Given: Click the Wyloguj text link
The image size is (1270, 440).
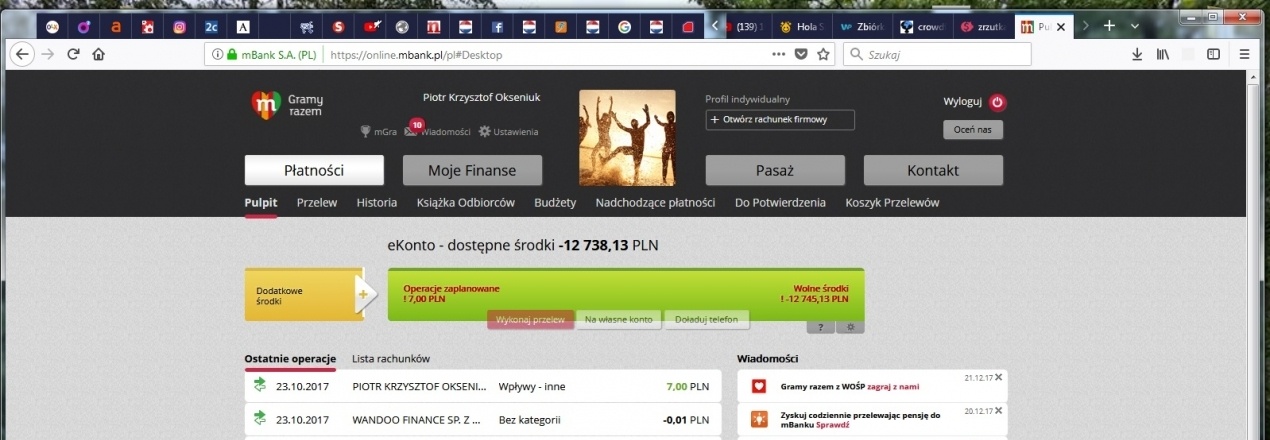Looking at the screenshot, I should [963, 102].
